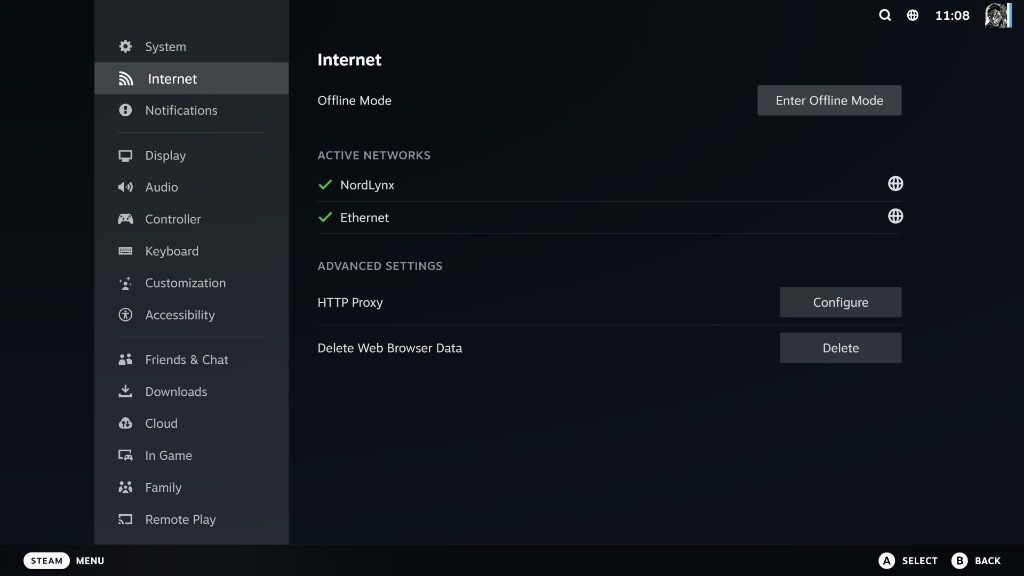The image size is (1024, 576).
Task: Click the Downloads arrow icon
Action: (x=124, y=391)
